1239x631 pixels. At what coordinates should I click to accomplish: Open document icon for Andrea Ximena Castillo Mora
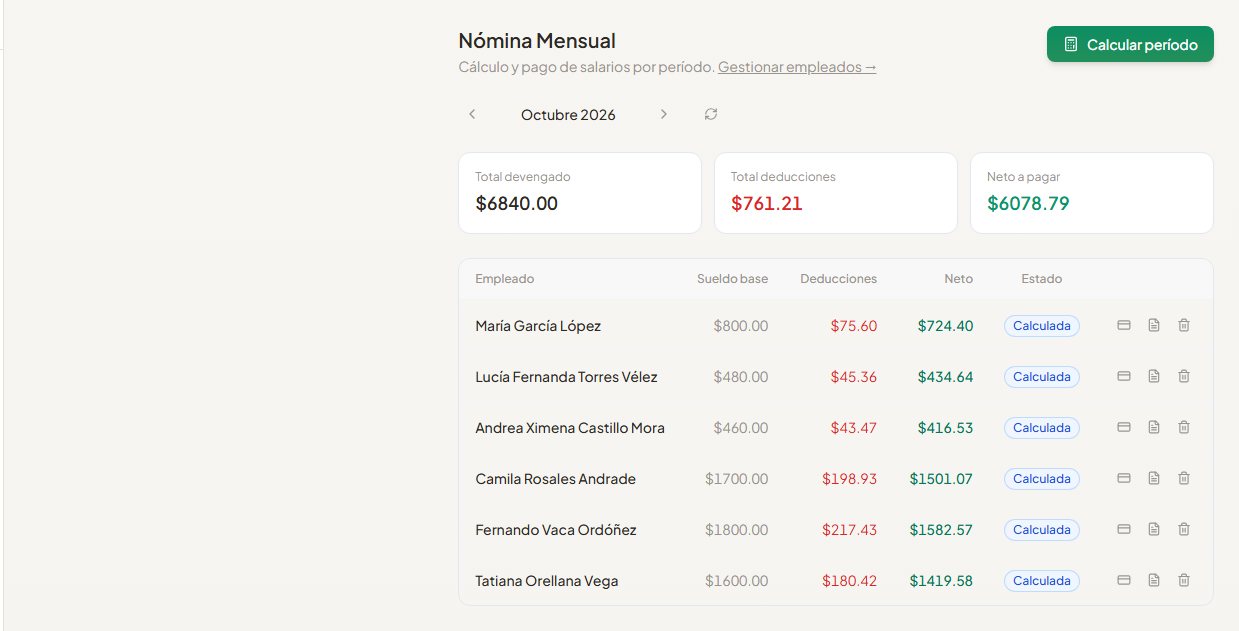1154,427
